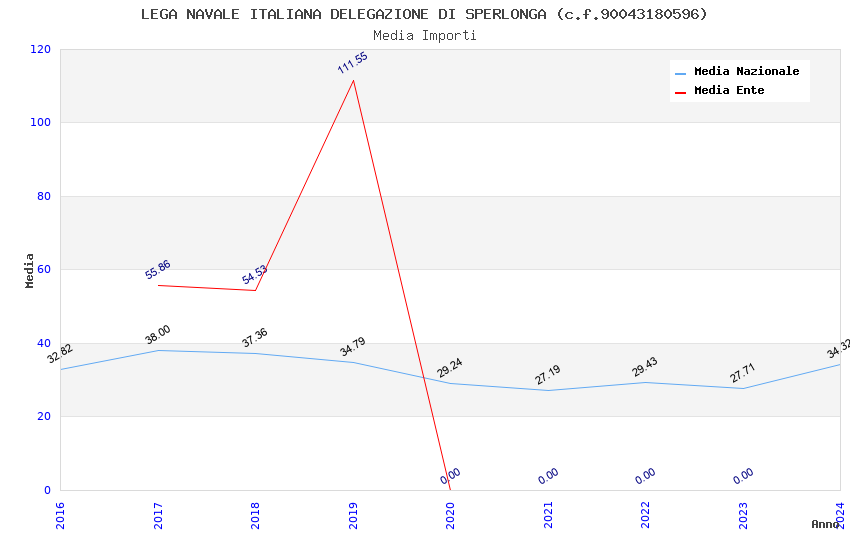The image size is (850, 550).
Task: Click the 2018 x-axis year label
Action: pyautogui.click(x=255, y=515)
